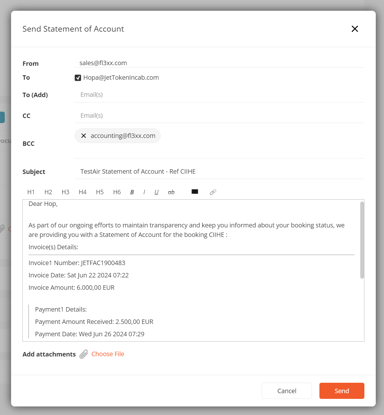Screen dimensions: 384x415
Task: Send the statement email
Action: pos(342,391)
